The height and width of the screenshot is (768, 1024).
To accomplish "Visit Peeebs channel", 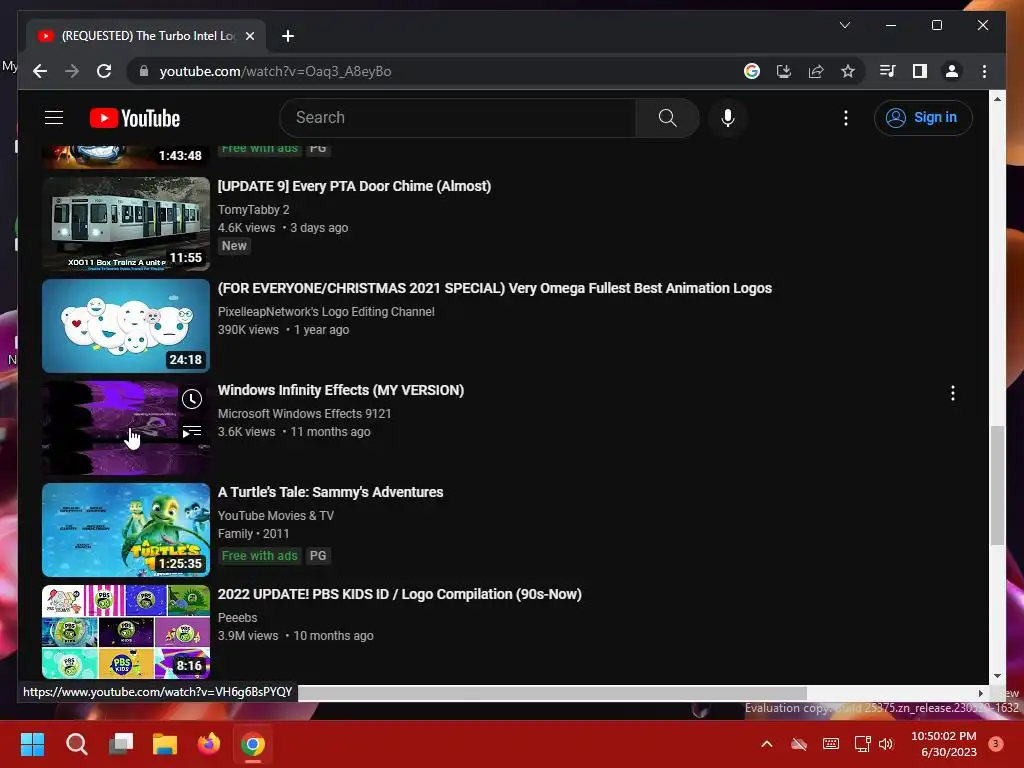I will pyautogui.click(x=237, y=617).
